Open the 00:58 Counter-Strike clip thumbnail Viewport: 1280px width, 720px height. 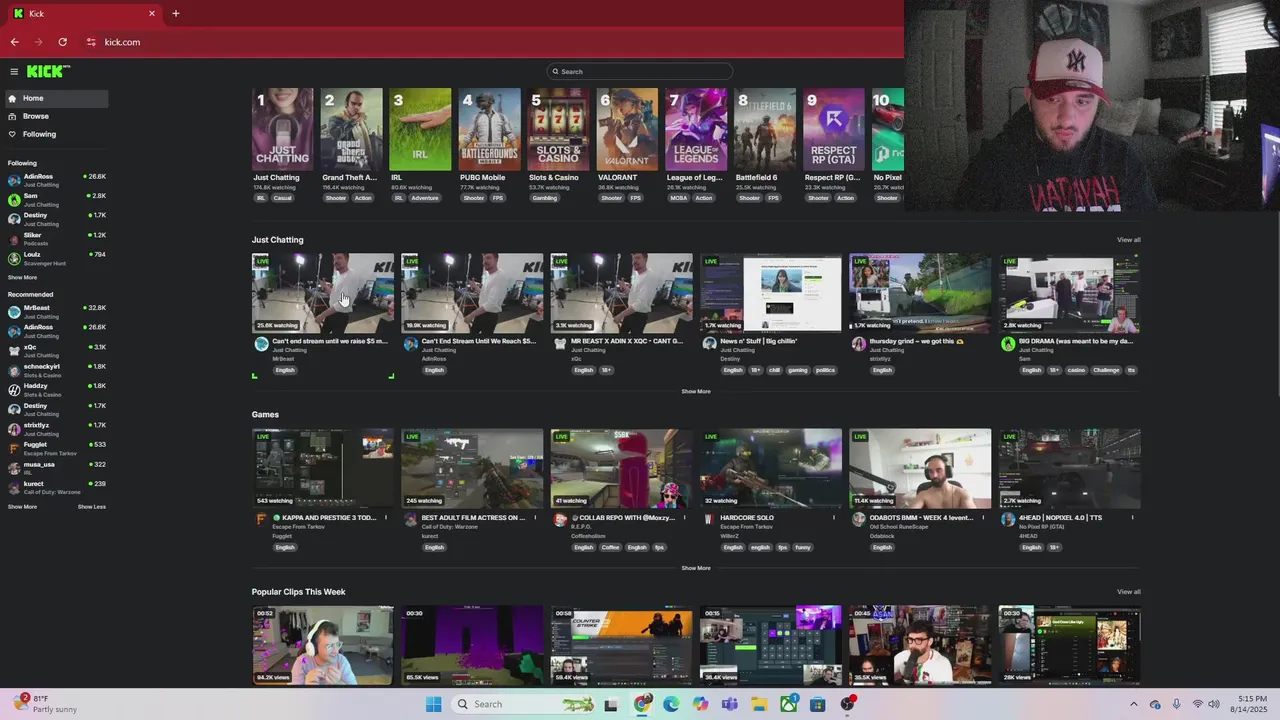tap(622, 645)
